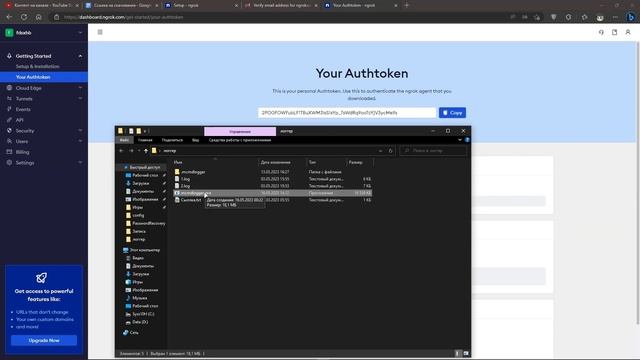
Task: Expand the Tunnels section
Action: pos(80,98)
